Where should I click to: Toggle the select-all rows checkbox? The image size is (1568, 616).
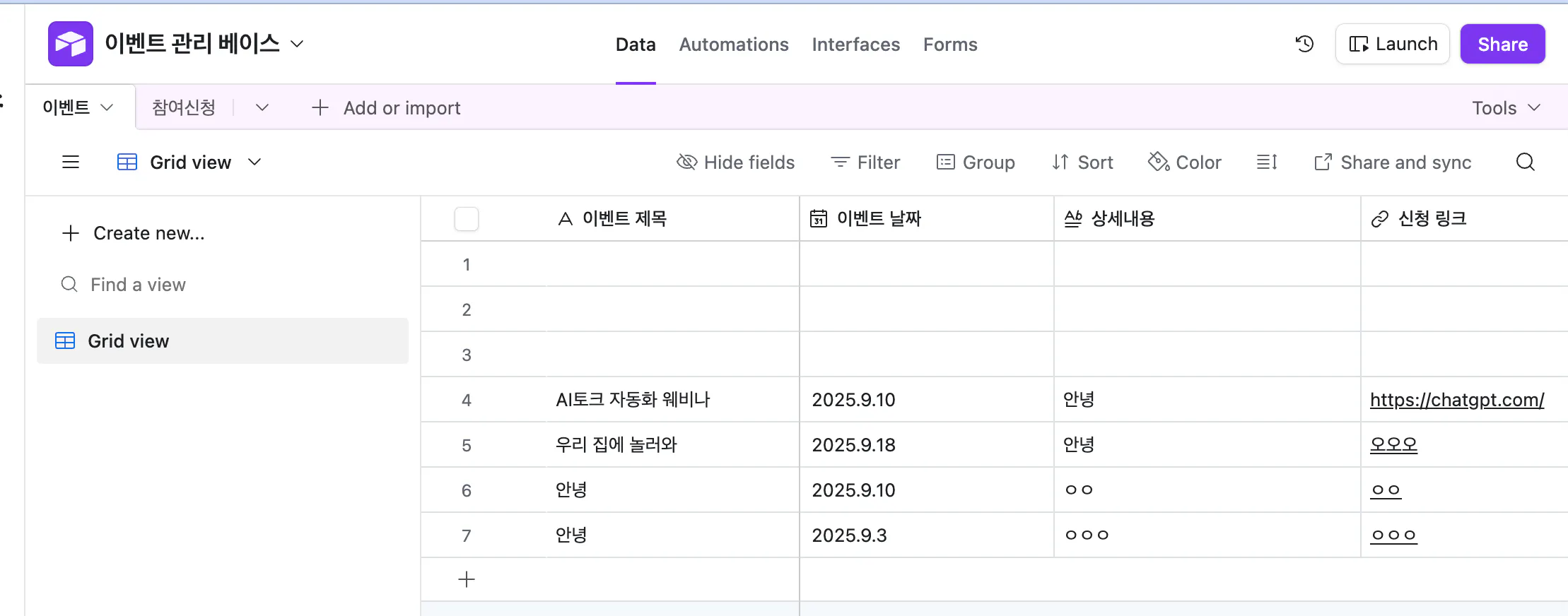pos(467,219)
